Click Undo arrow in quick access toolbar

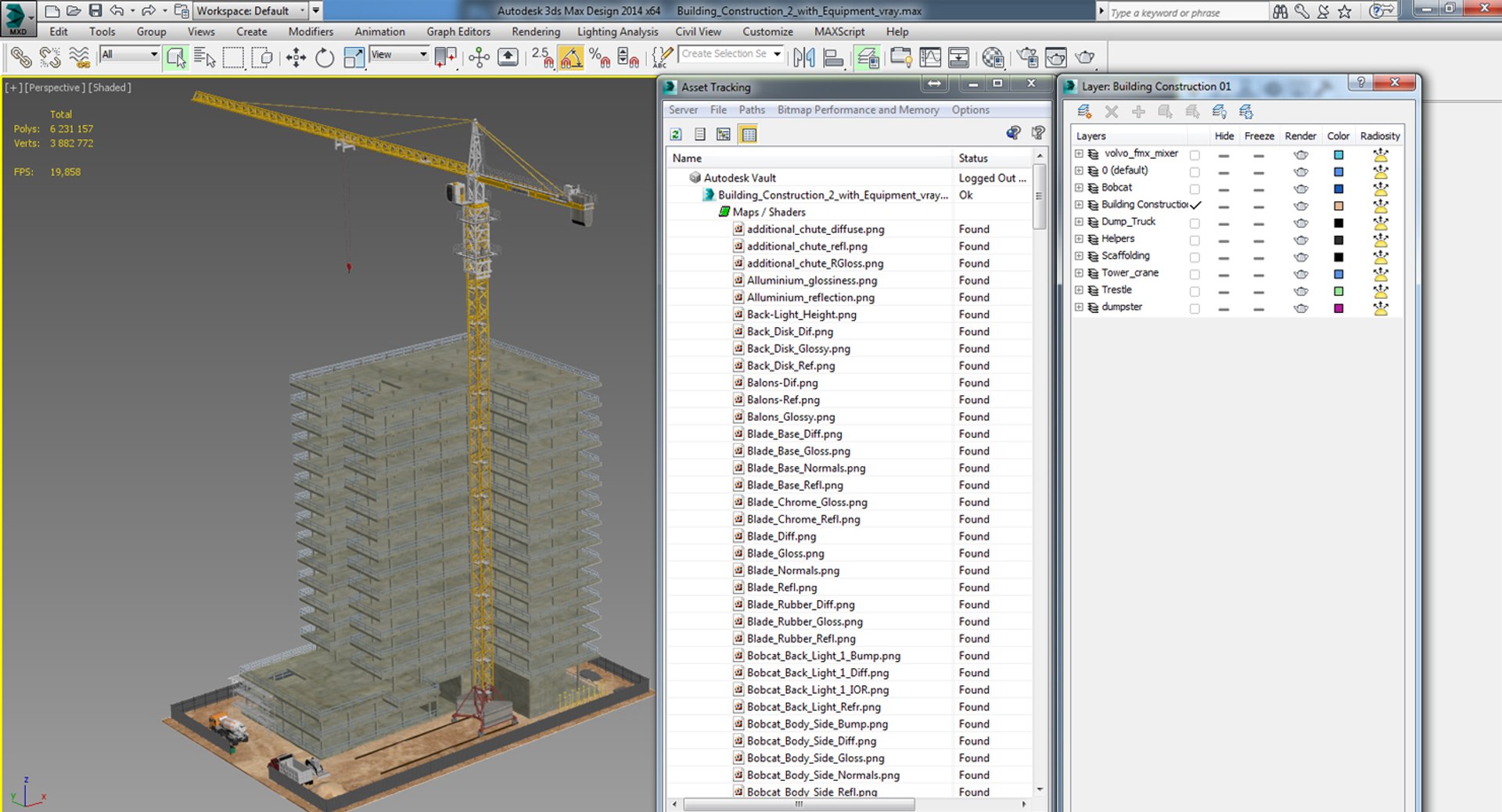point(117,11)
